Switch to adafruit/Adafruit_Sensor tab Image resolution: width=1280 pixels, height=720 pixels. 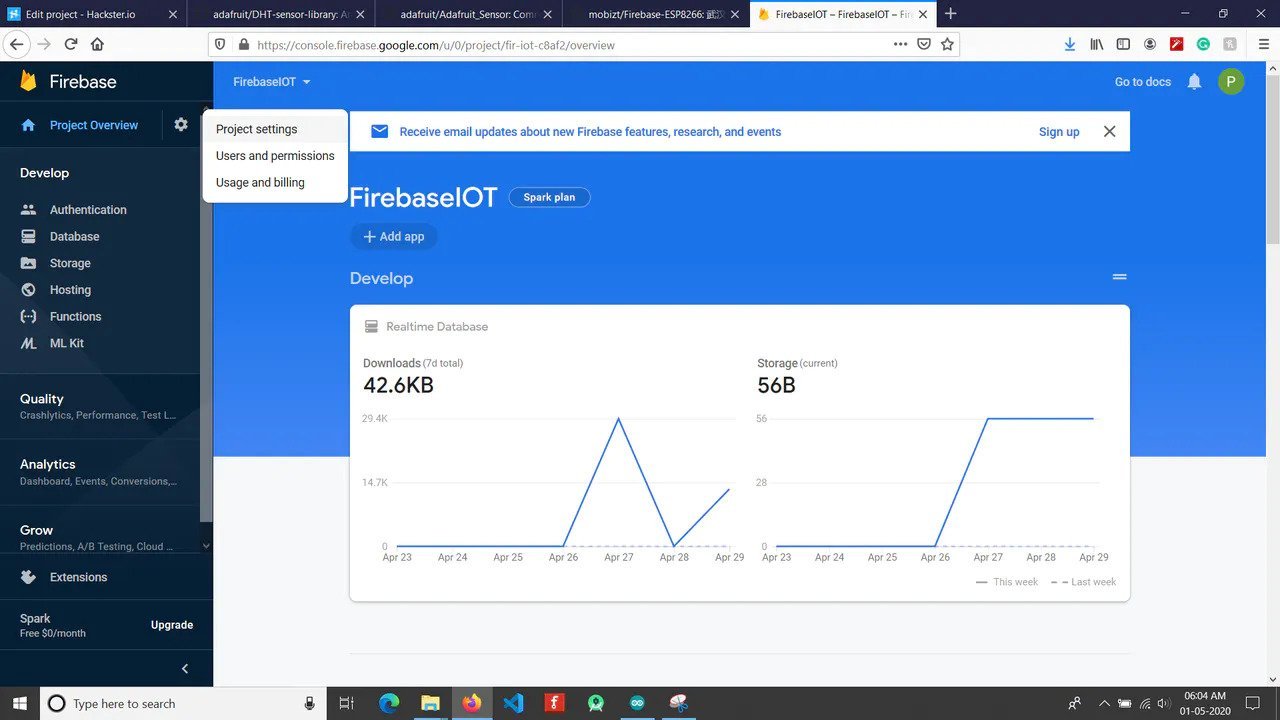(468, 14)
